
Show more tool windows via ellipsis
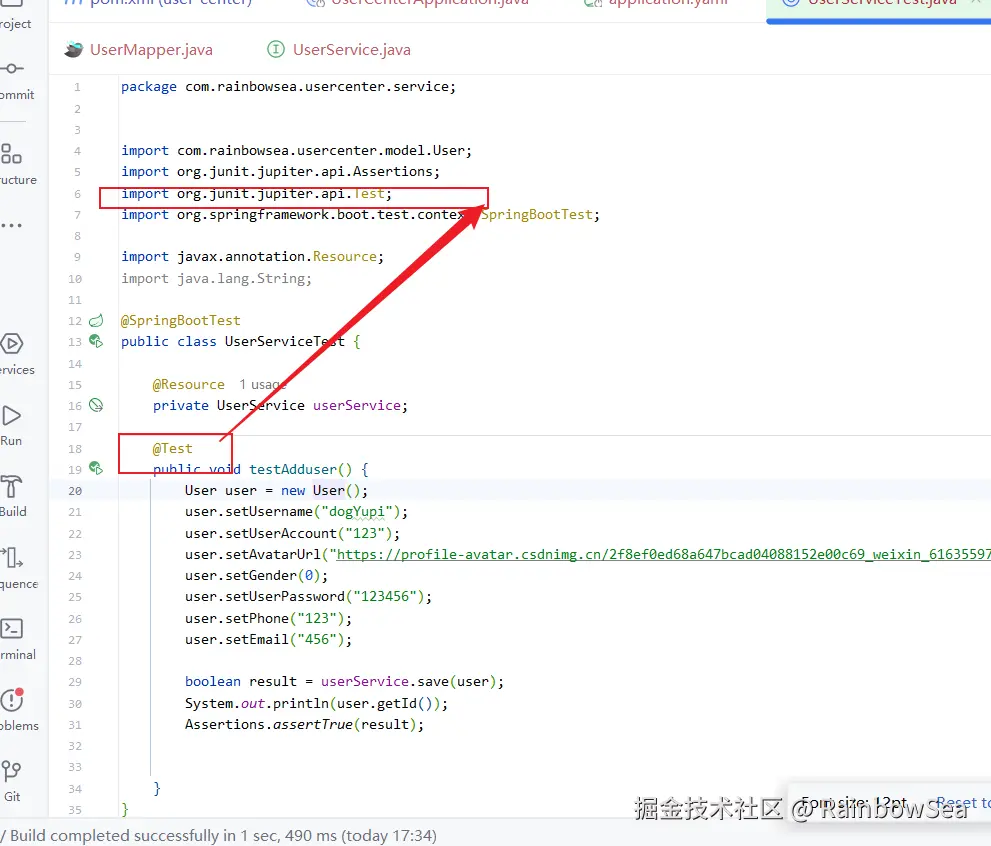tap(11, 226)
